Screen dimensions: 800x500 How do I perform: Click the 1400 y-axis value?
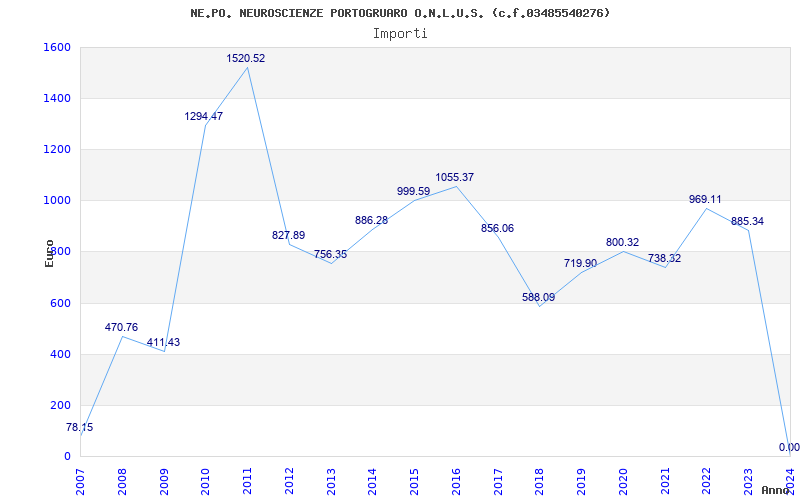pyautogui.click(x=58, y=98)
